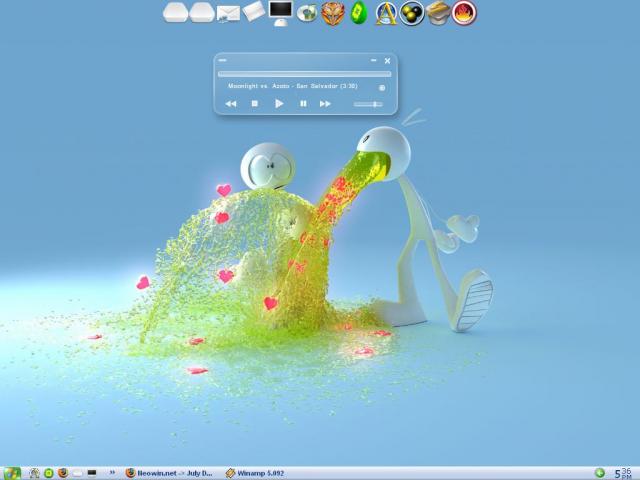Open the CD disc dock icon
Screen dimensions: 640x480
click(307, 13)
